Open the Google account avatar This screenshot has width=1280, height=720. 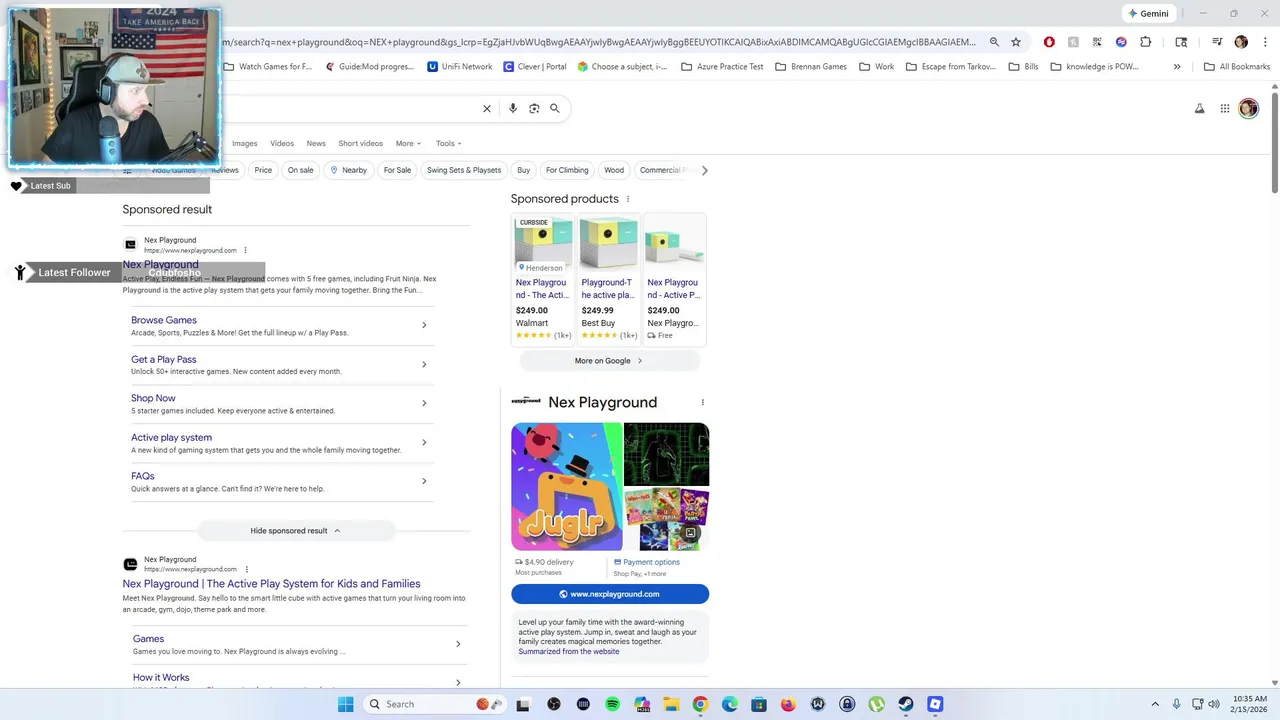coord(1249,108)
